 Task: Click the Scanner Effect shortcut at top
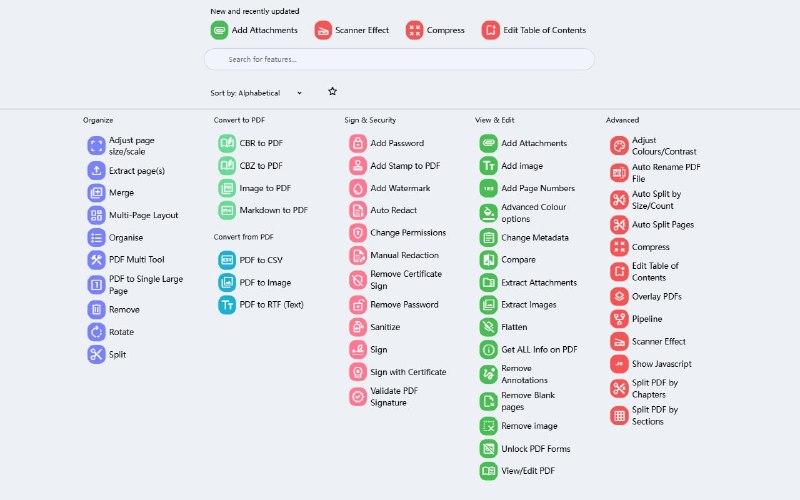(x=352, y=30)
